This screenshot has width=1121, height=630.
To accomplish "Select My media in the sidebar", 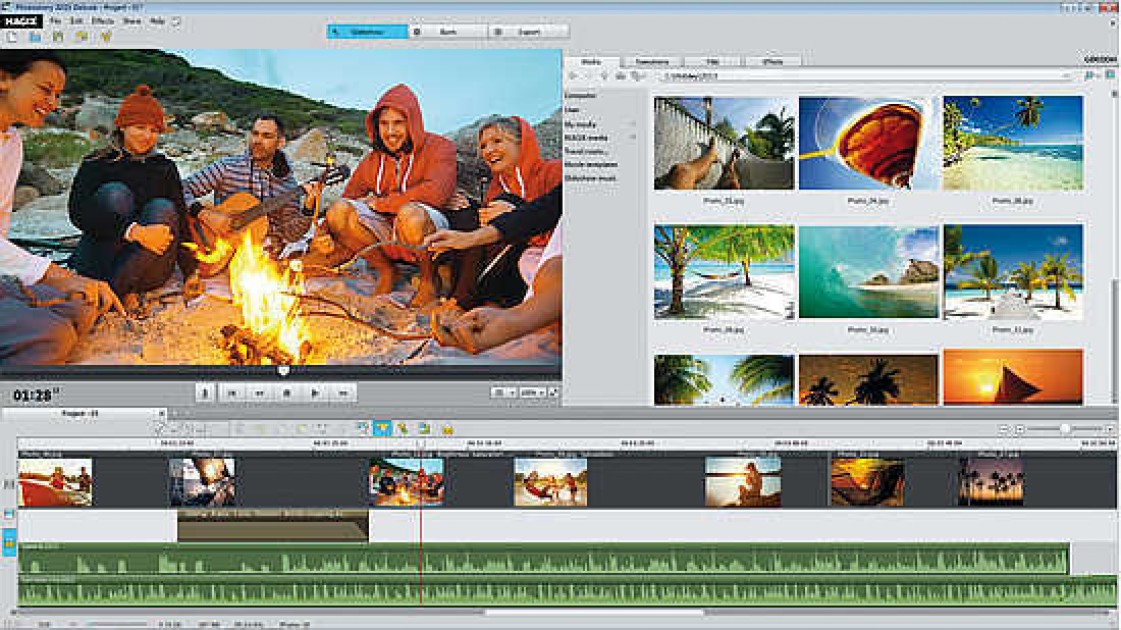I will click(580, 124).
